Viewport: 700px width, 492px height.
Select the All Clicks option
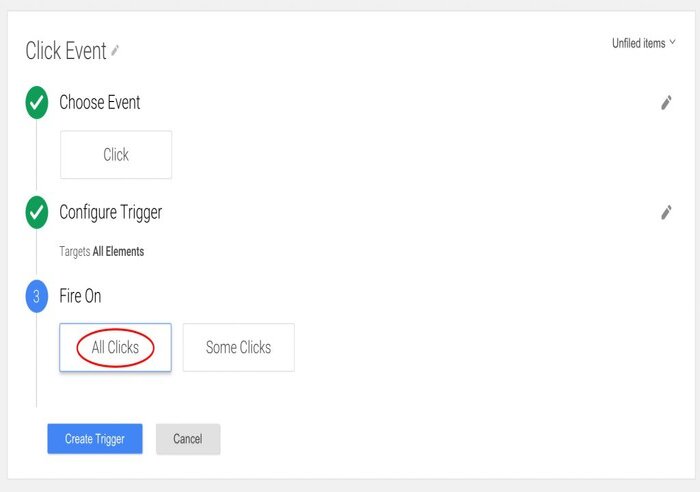[x=115, y=347]
